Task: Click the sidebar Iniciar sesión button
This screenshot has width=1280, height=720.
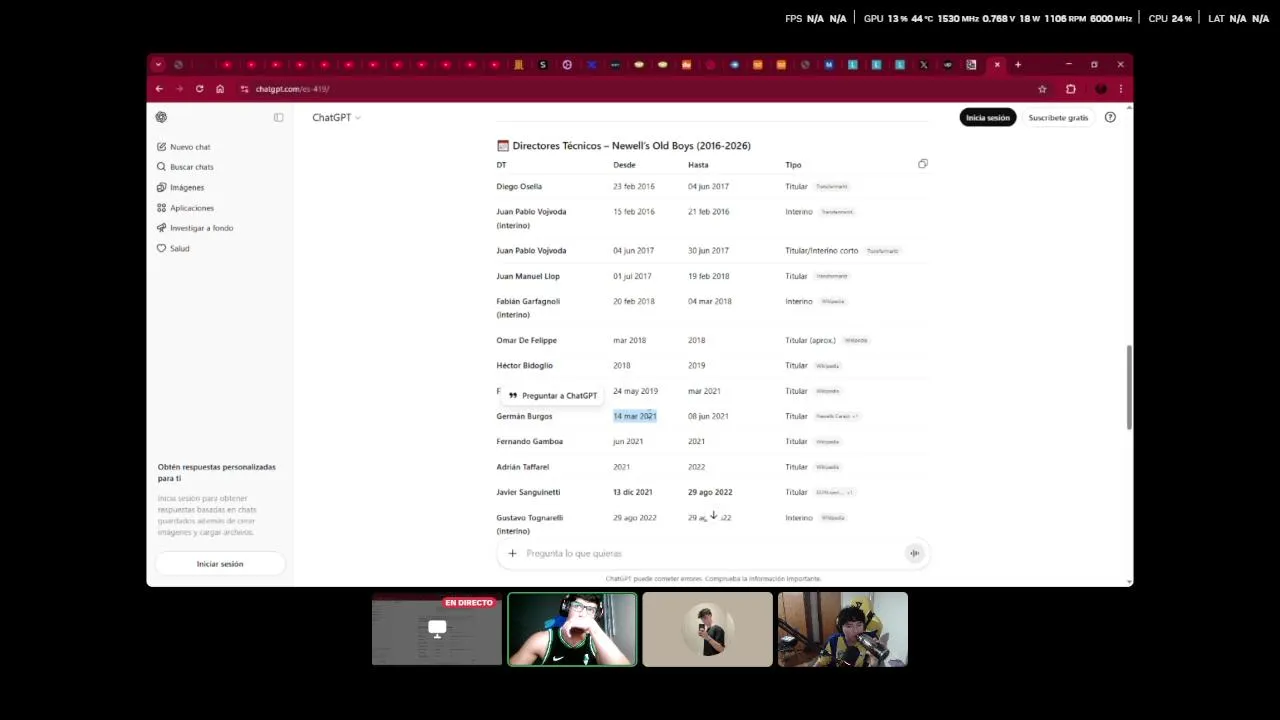Action: pyautogui.click(x=220, y=564)
